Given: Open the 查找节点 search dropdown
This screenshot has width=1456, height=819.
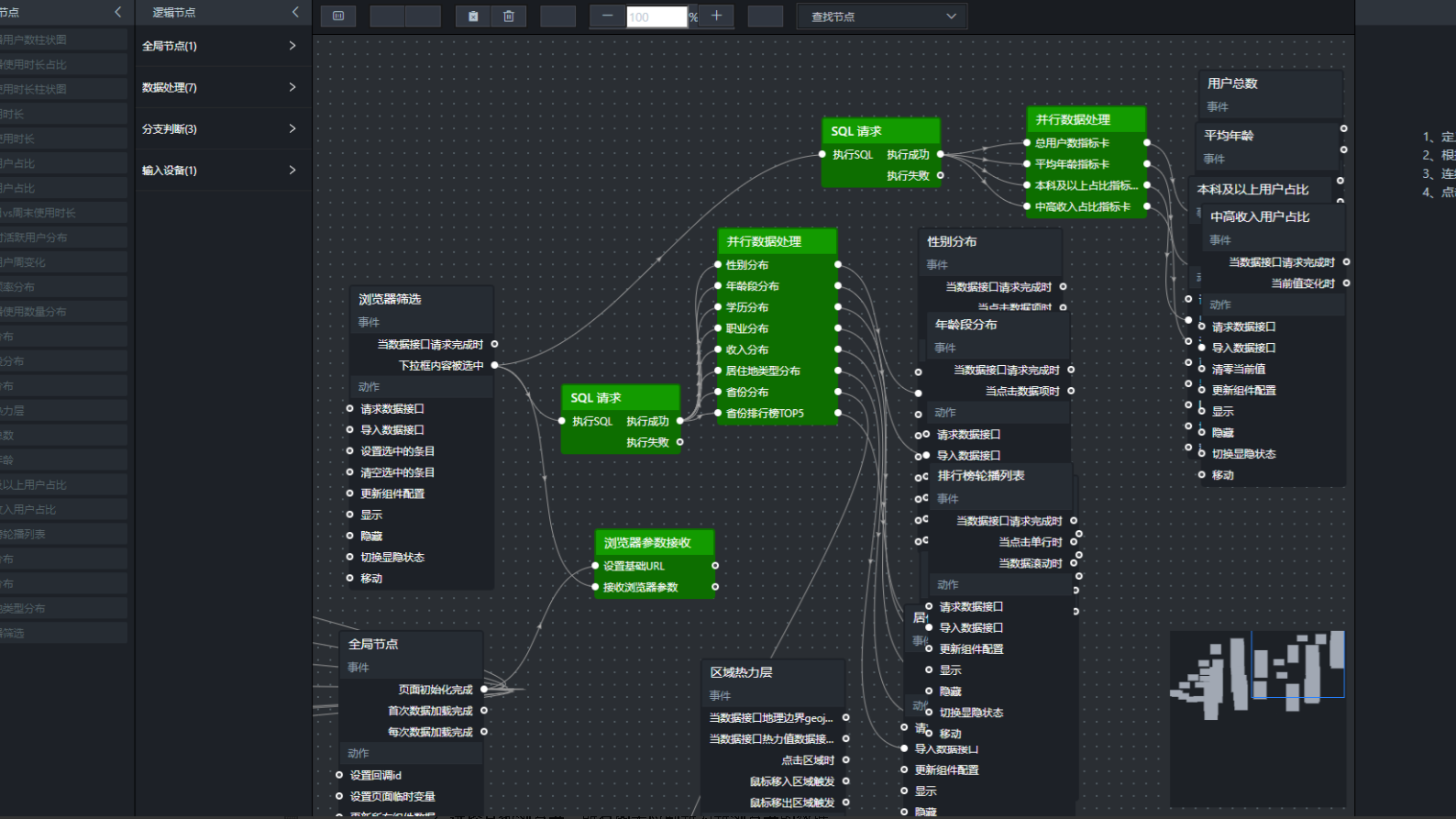Looking at the screenshot, I should point(882,17).
